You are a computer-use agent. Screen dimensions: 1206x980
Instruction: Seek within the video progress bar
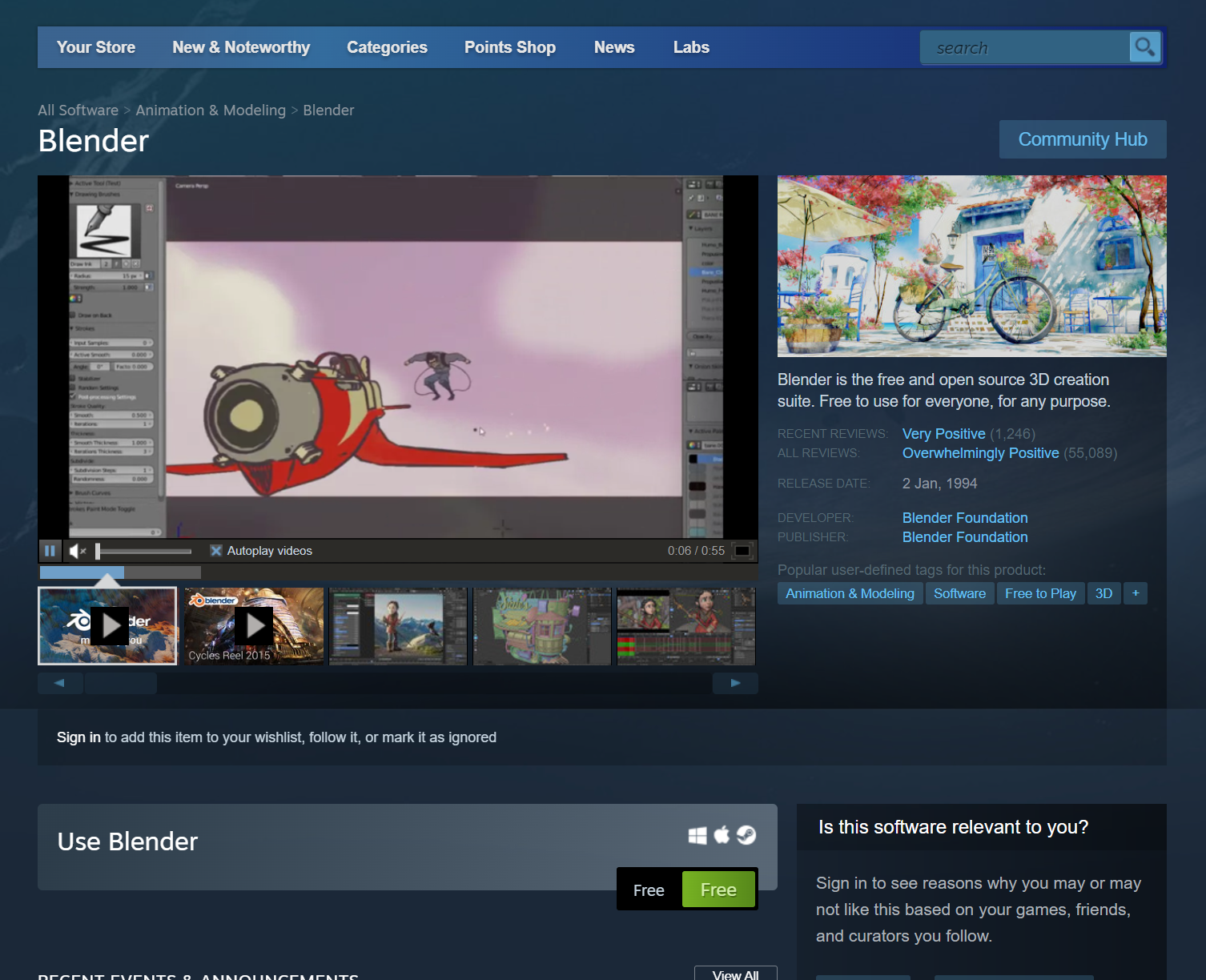[x=120, y=572]
